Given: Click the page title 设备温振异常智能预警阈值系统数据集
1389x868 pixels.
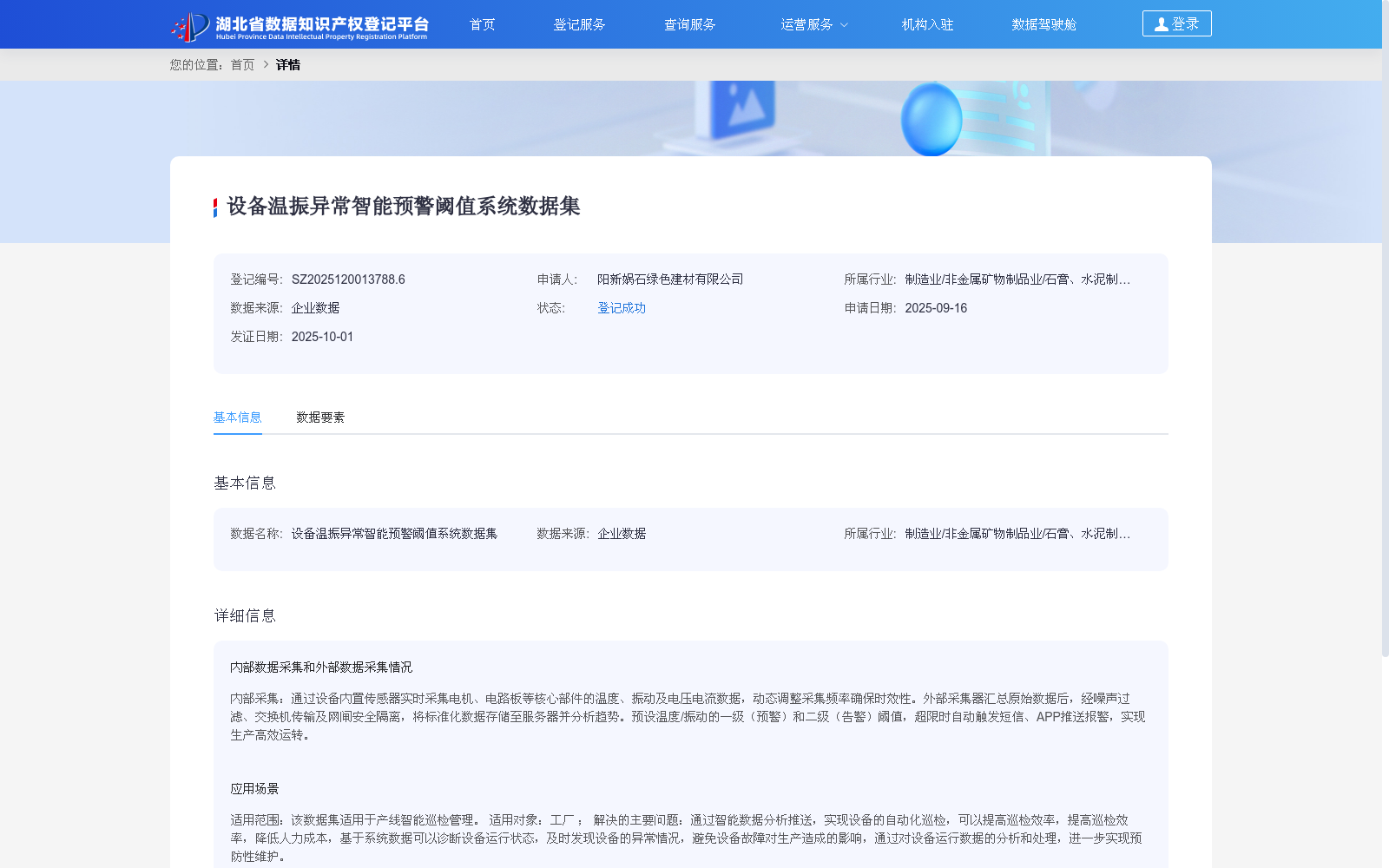Looking at the screenshot, I should pos(404,207).
